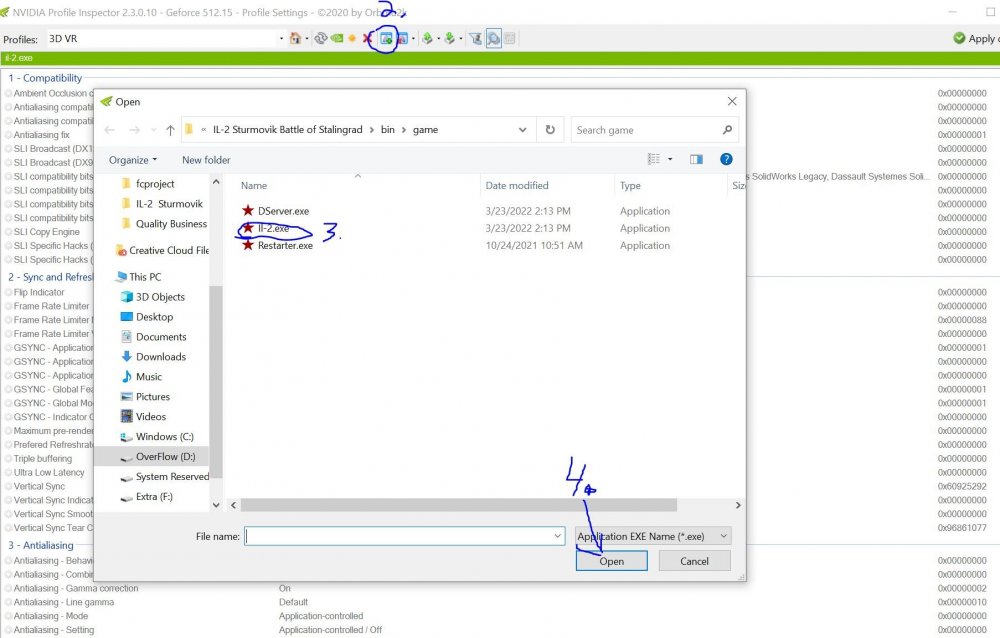Toggle the customized settings filter icon
This screenshot has width=1000, height=638.
pos(475,38)
